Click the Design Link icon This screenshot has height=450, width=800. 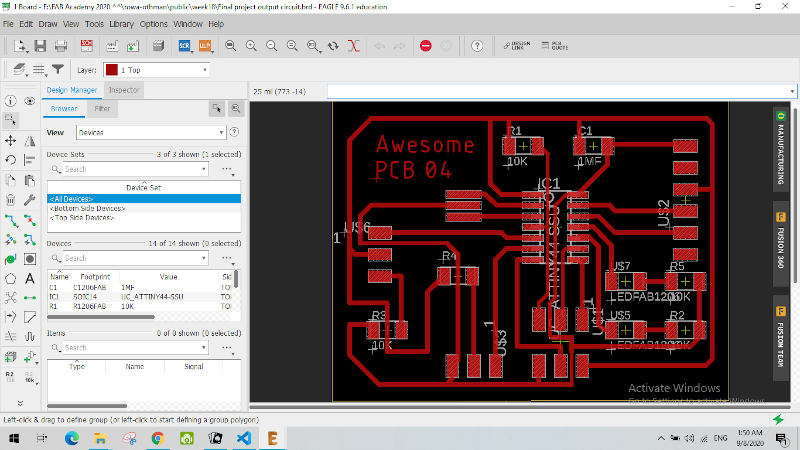point(517,46)
